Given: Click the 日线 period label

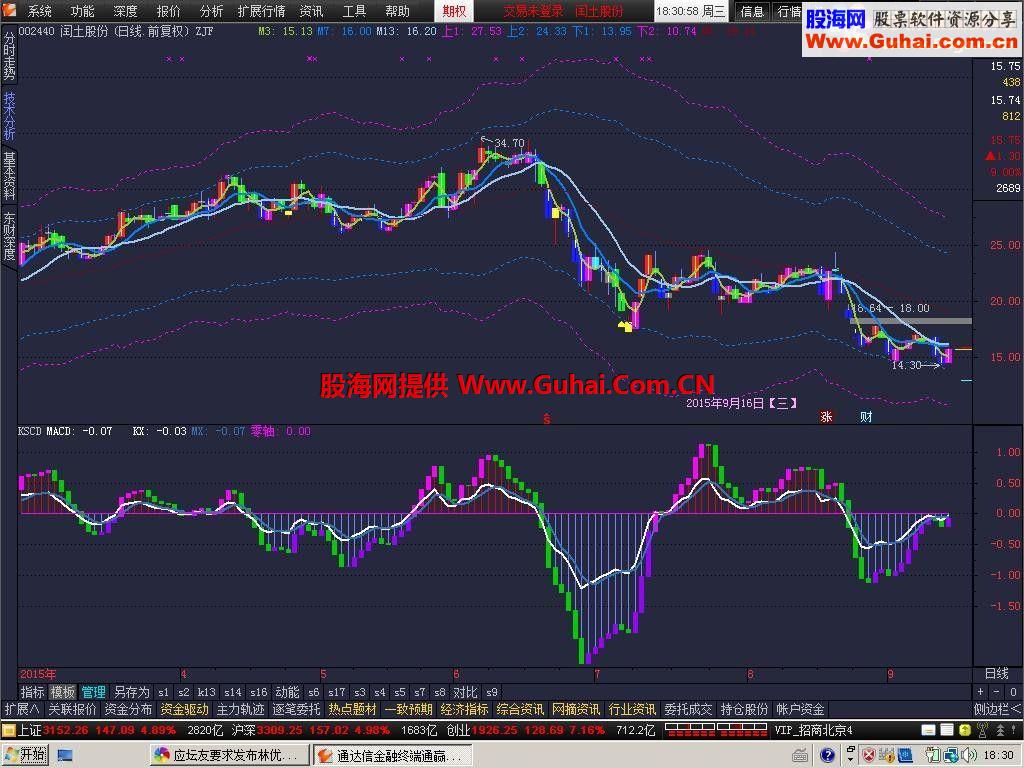Looking at the screenshot, I should point(997,673).
